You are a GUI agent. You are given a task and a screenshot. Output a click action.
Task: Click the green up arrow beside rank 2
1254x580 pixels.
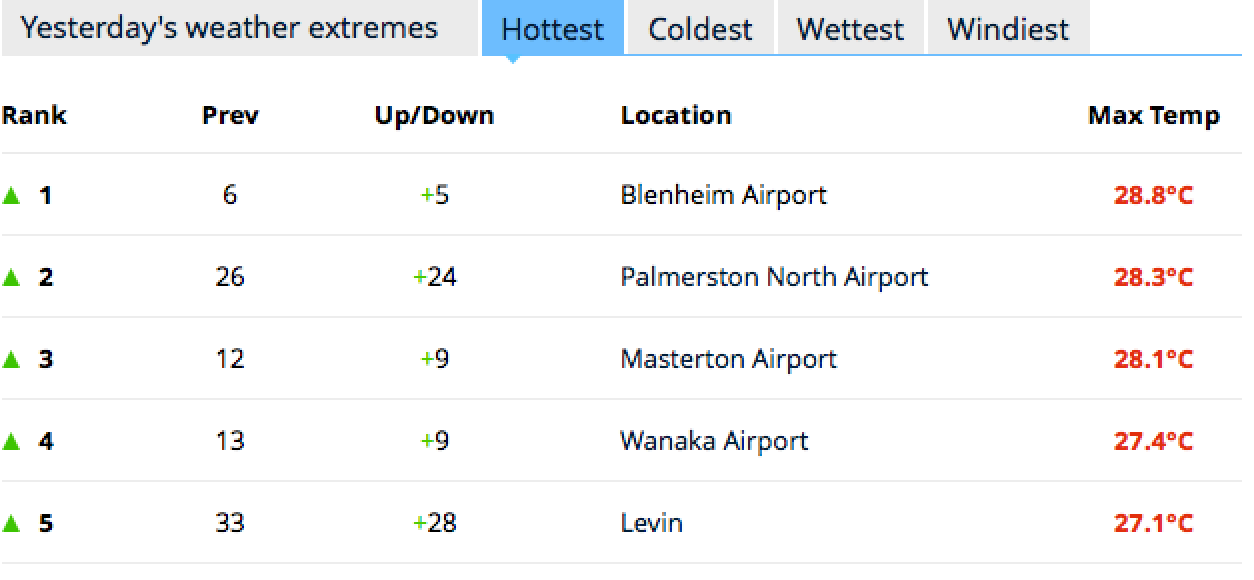coord(11,277)
